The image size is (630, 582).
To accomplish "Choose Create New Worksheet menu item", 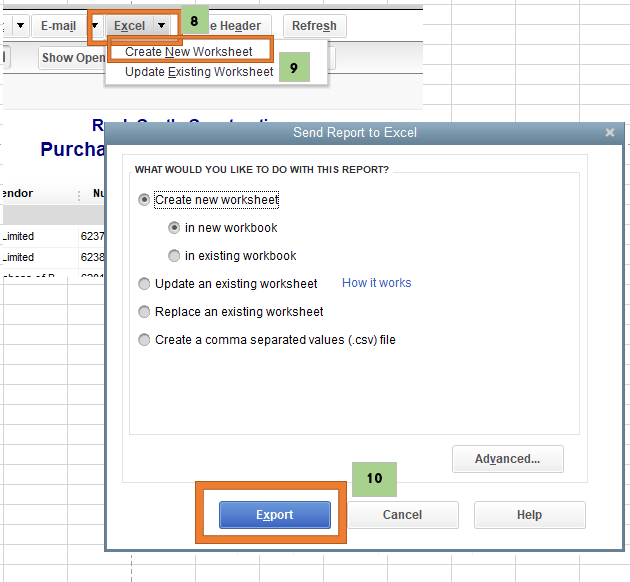I will [x=189, y=52].
